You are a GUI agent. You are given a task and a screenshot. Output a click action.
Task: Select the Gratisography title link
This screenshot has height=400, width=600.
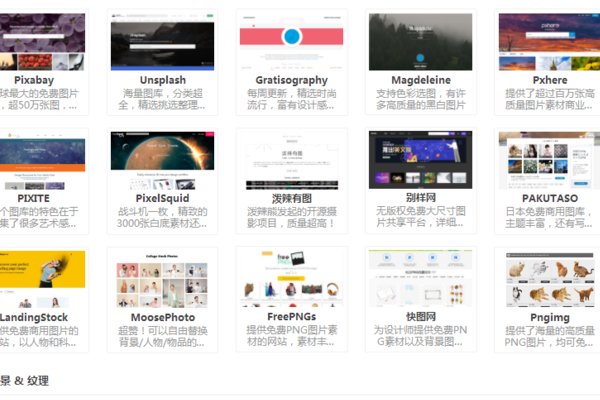pyautogui.click(x=292, y=80)
